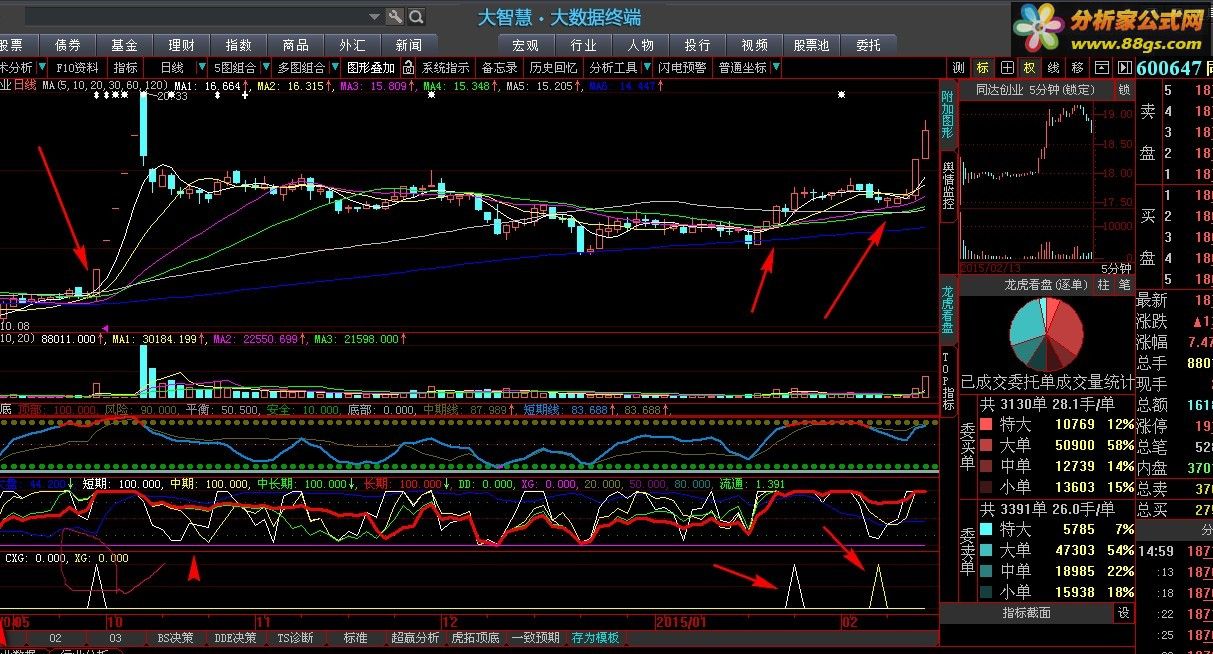Open the 委托 tab
The width and height of the screenshot is (1213, 654).
pos(869,45)
